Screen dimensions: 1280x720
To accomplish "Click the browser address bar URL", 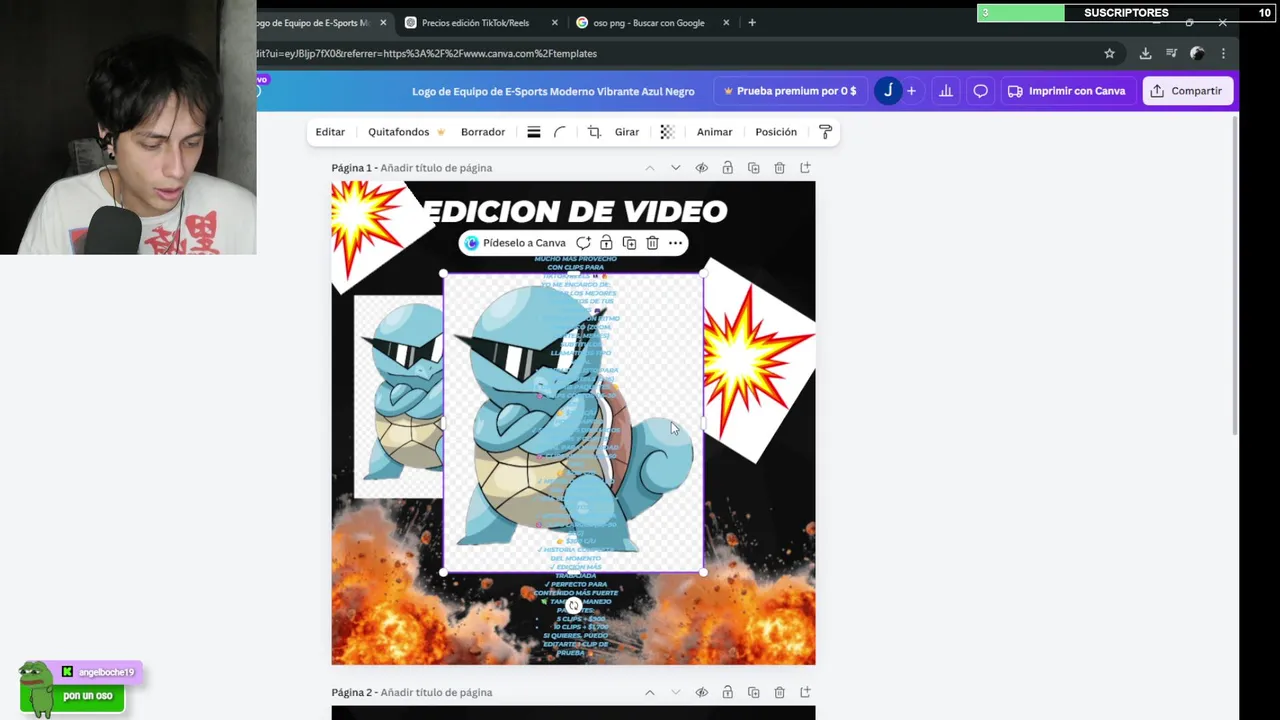I will tap(427, 53).
